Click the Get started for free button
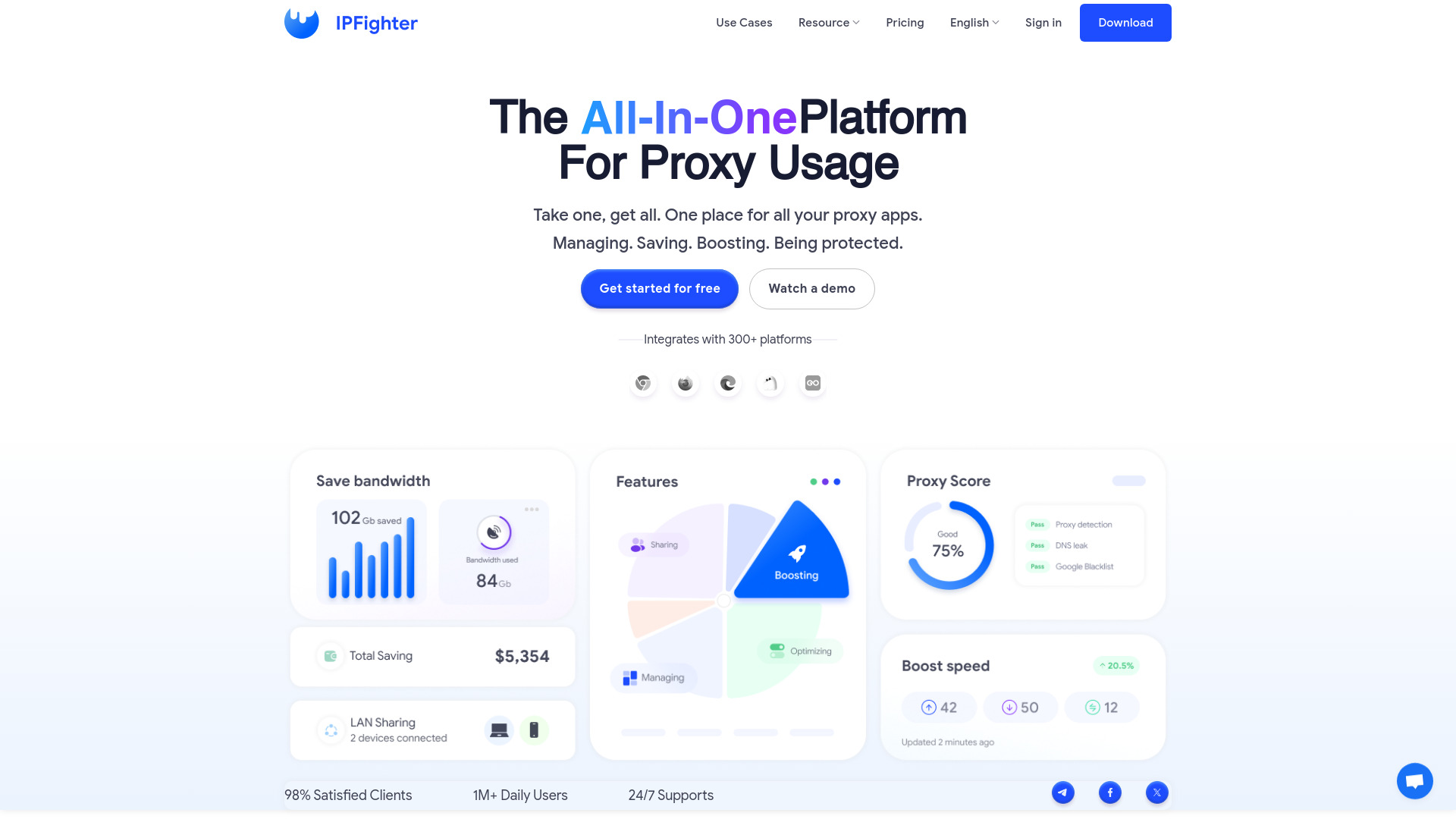This screenshot has height=819, width=1456. click(x=660, y=288)
